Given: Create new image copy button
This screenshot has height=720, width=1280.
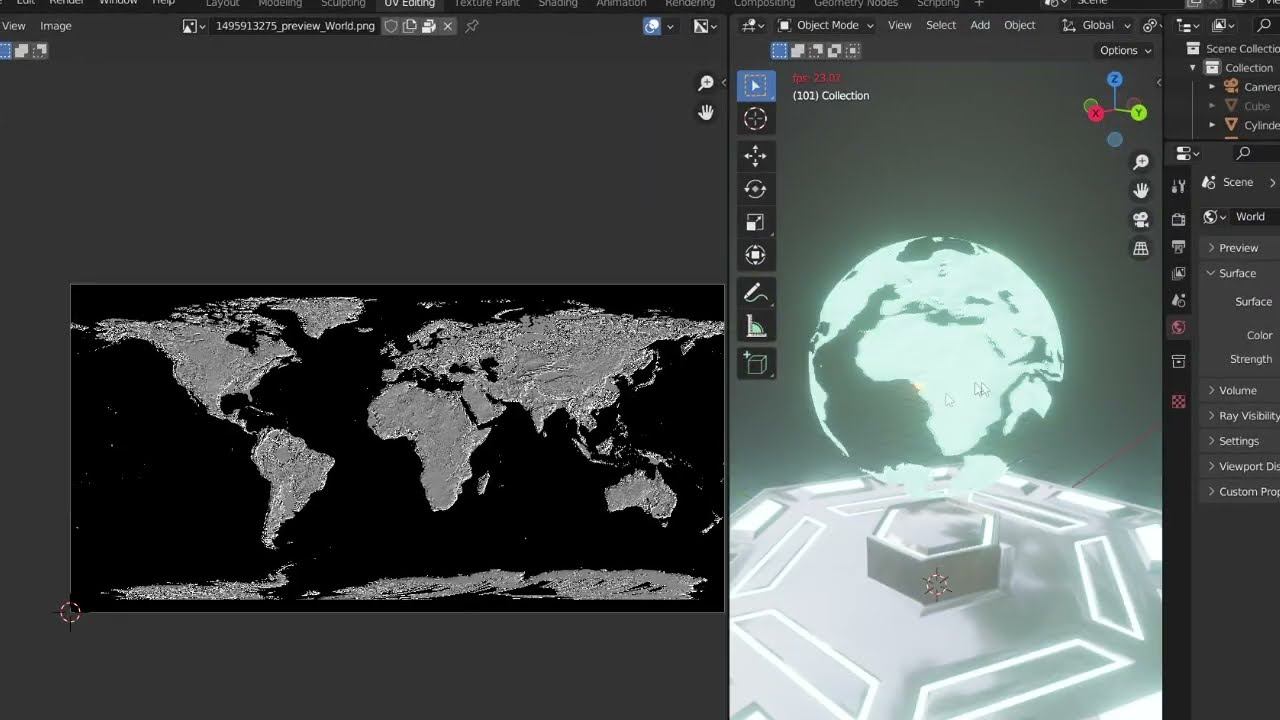Looking at the screenshot, I should (410, 26).
